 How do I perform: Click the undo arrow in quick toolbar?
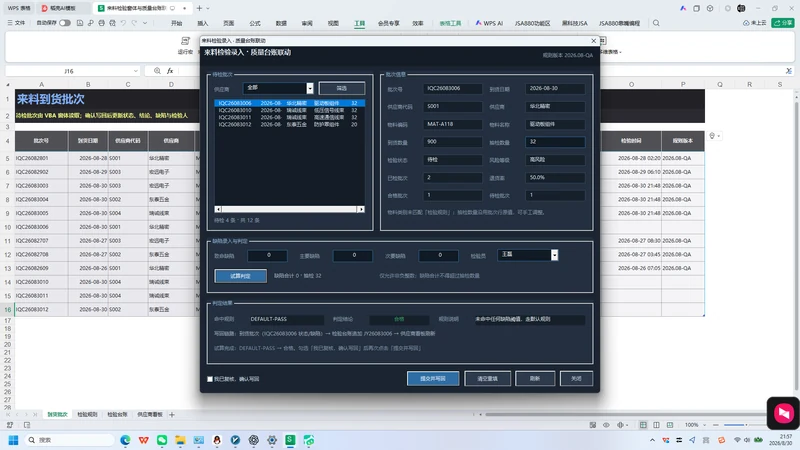click(x=123, y=23)
